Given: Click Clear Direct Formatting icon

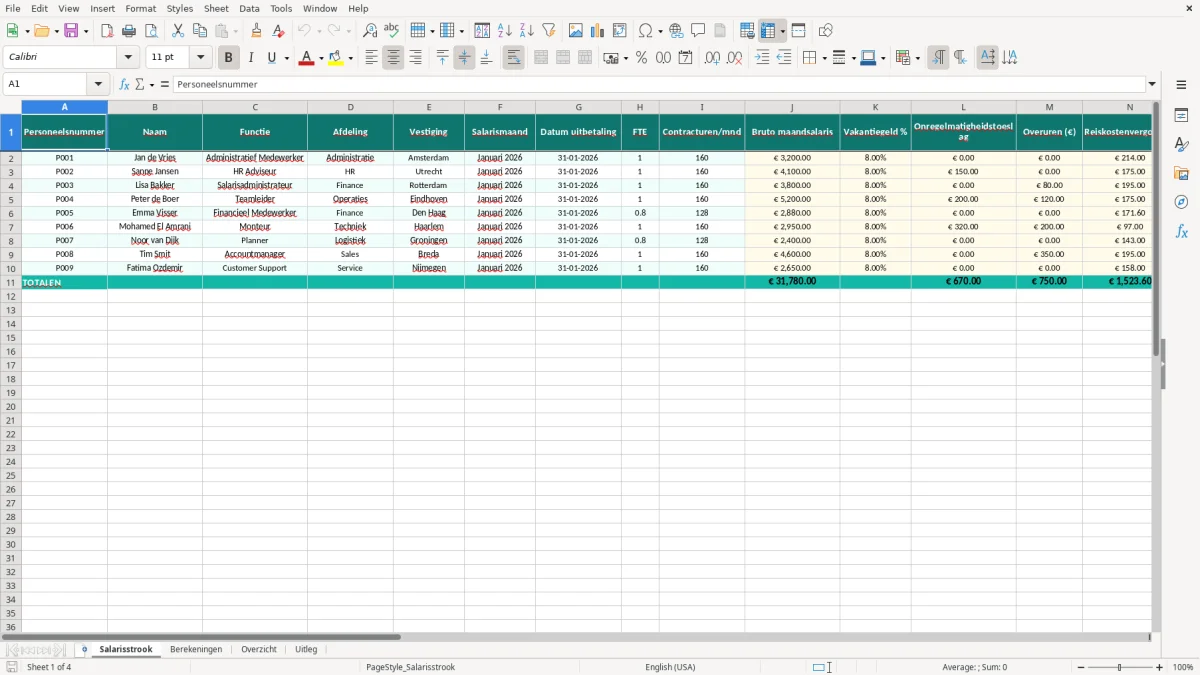Looking at the screenshot, I should (279, 31).
